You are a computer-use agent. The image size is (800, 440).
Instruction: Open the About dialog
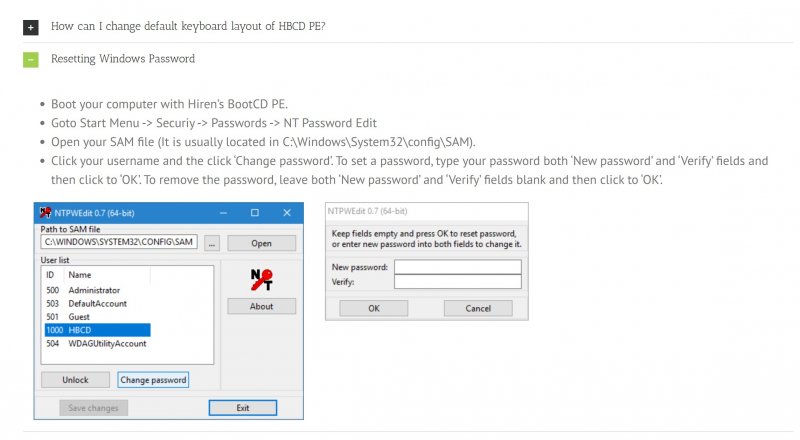[x=261, y=306]
